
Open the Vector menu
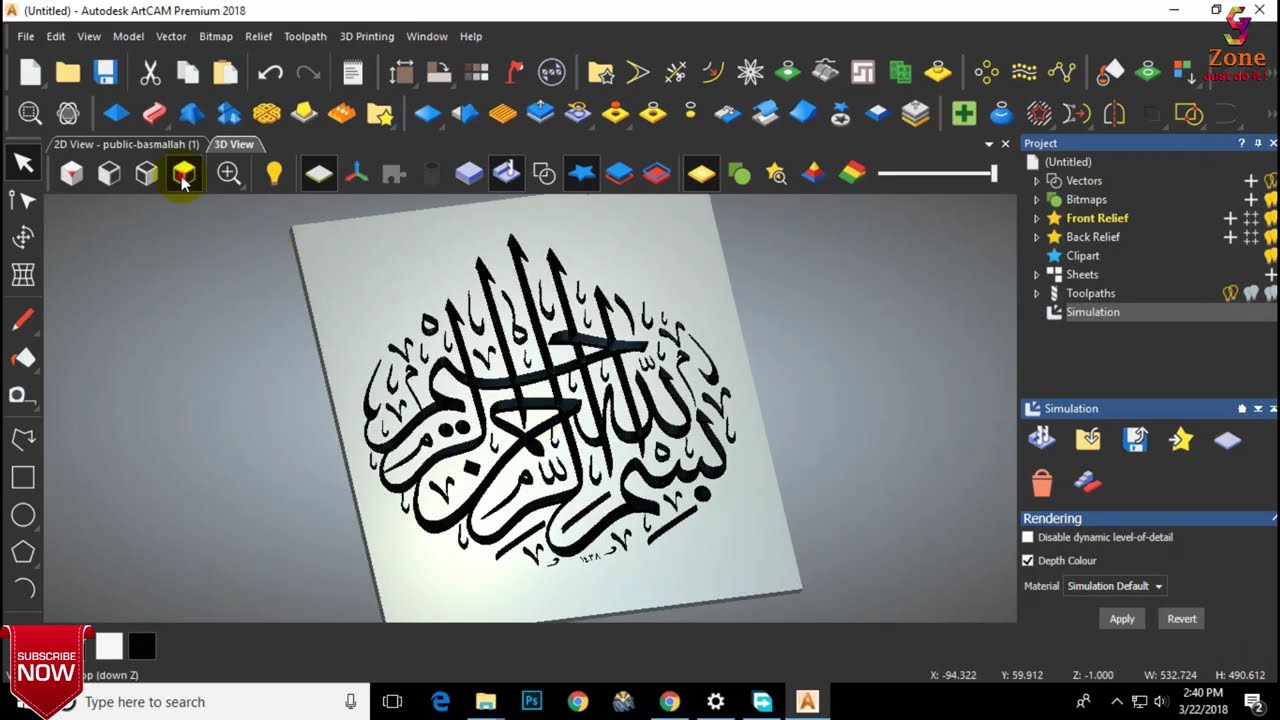pos(171,36)
